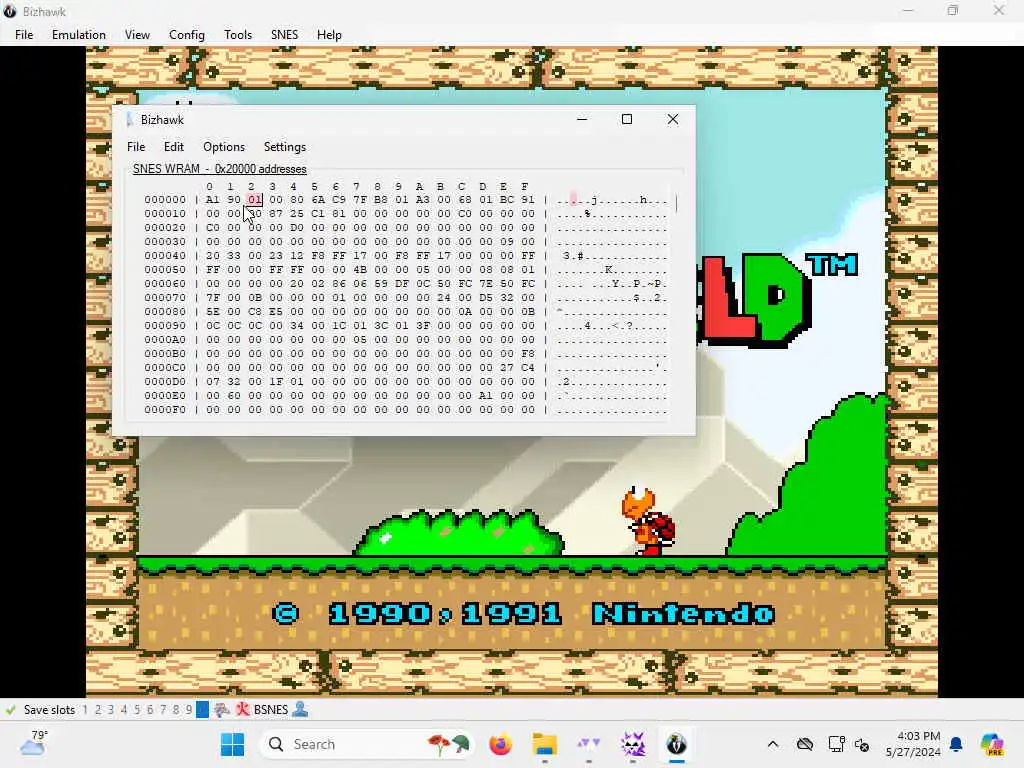Click the taskbar Search box
Screen dimensions: 1024x768
(x=368, y=744)
